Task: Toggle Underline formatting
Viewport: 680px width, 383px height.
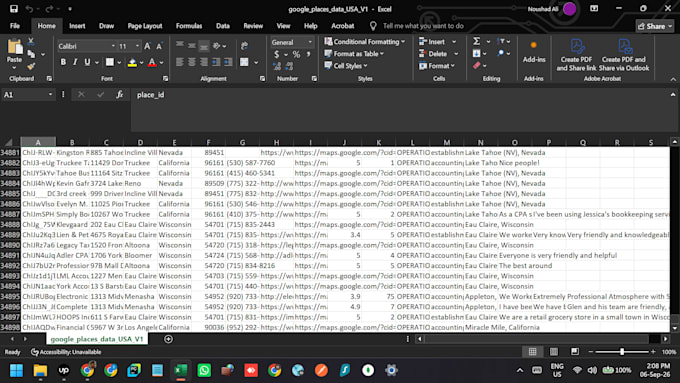Action: click(87, 62)
